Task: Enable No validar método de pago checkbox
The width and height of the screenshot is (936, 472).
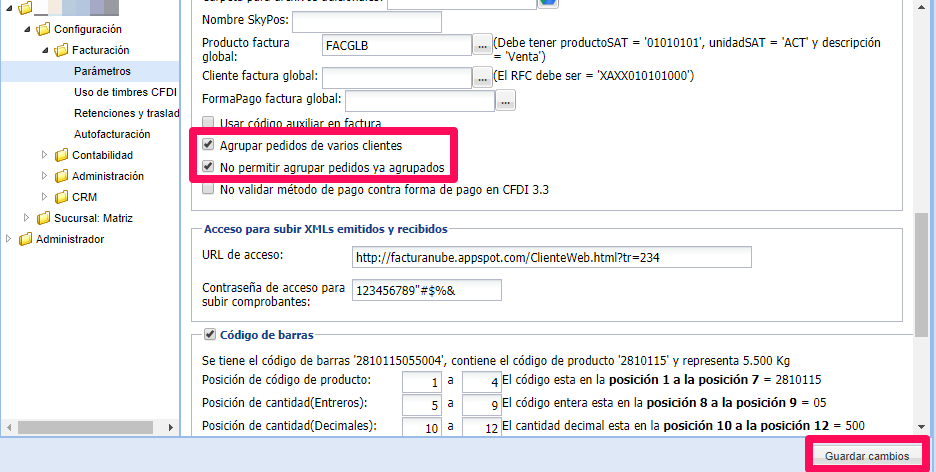Action: (x=208, y=188)
